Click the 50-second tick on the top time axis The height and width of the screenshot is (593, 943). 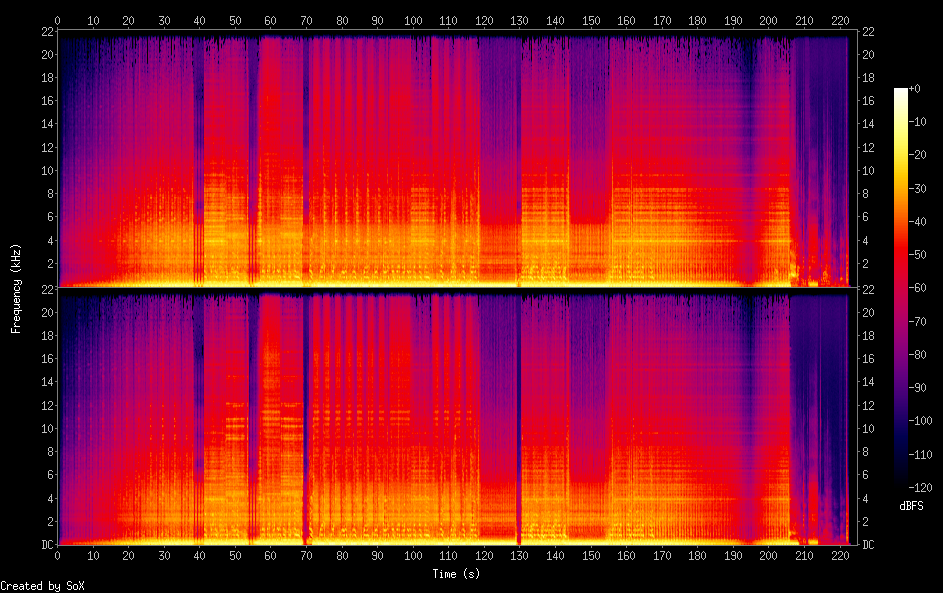235,19
